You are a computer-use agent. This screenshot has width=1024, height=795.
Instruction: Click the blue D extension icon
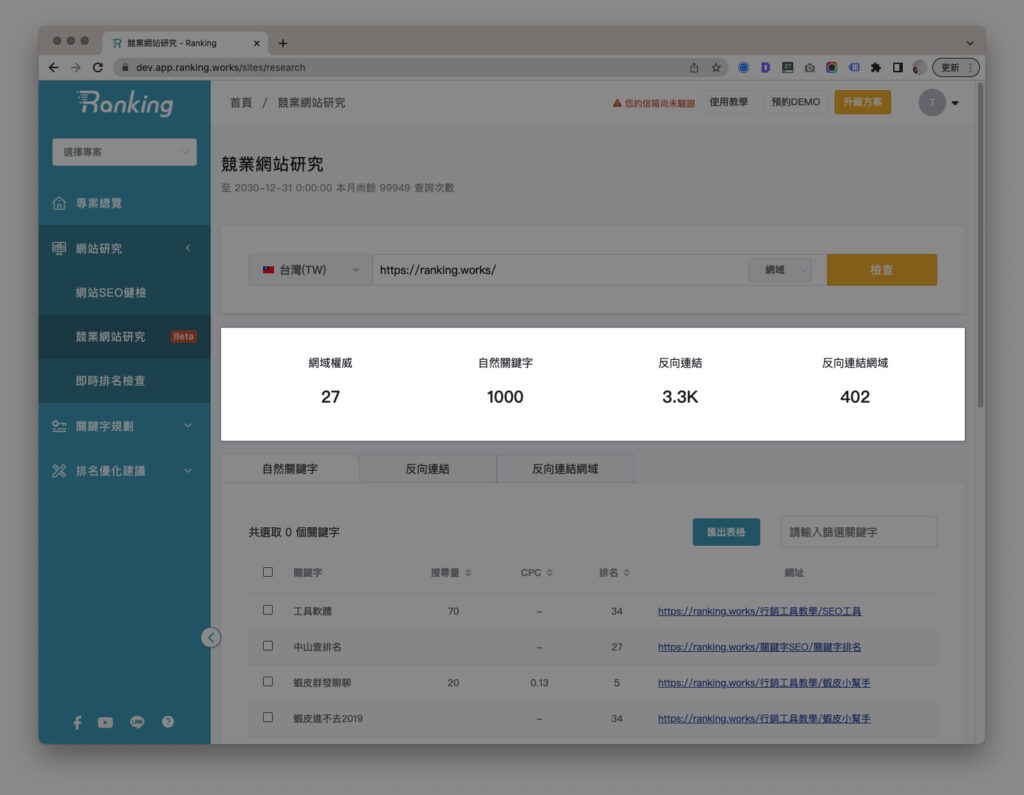pos(765,67)
